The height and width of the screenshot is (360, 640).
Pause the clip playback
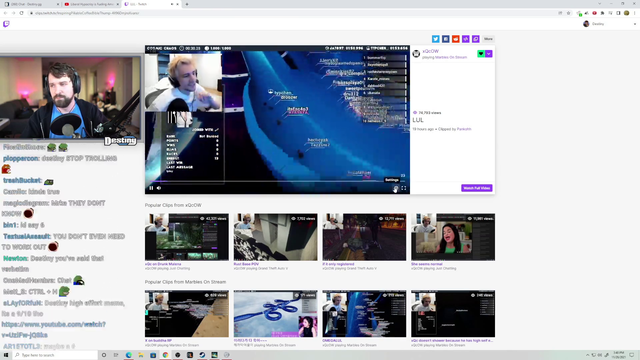(x=151, y=188)
